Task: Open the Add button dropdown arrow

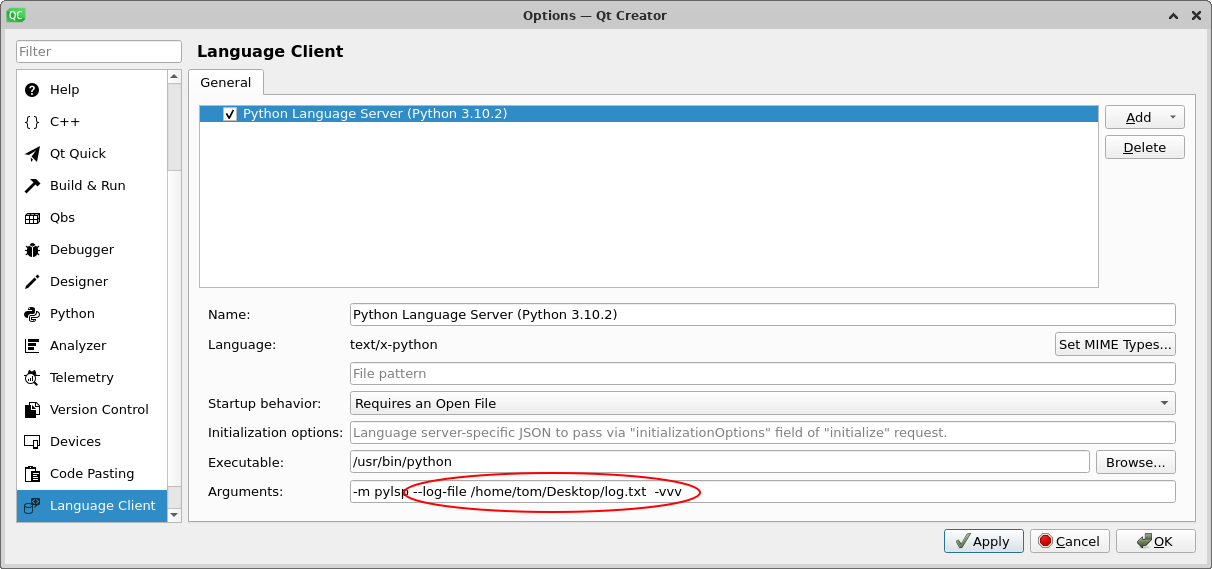Action: click(1172, 117)
